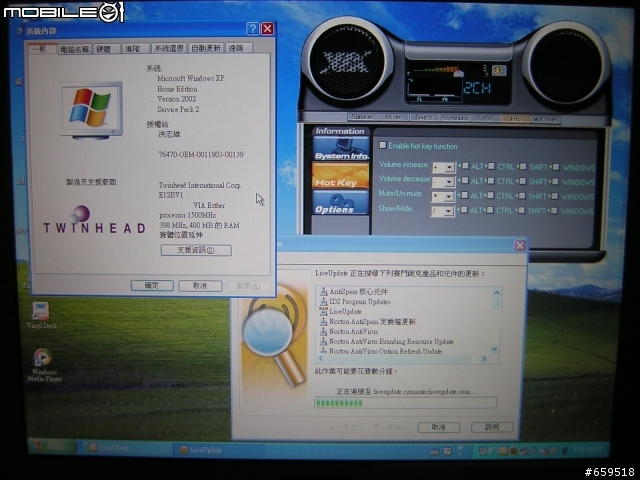The image size is (640, 480).
Task: Click the icon beside Norton AntiVirus entry
Action: 323,331
